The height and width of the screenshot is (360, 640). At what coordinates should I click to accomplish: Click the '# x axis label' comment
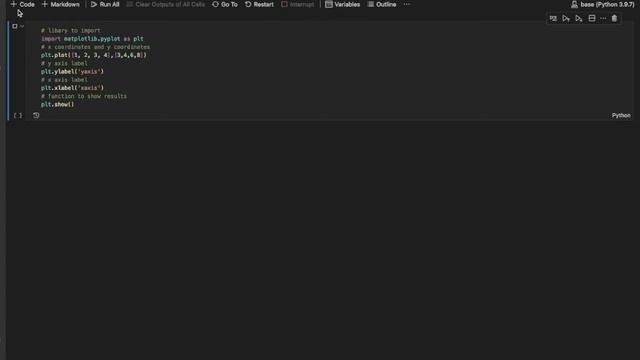point(64,80)
